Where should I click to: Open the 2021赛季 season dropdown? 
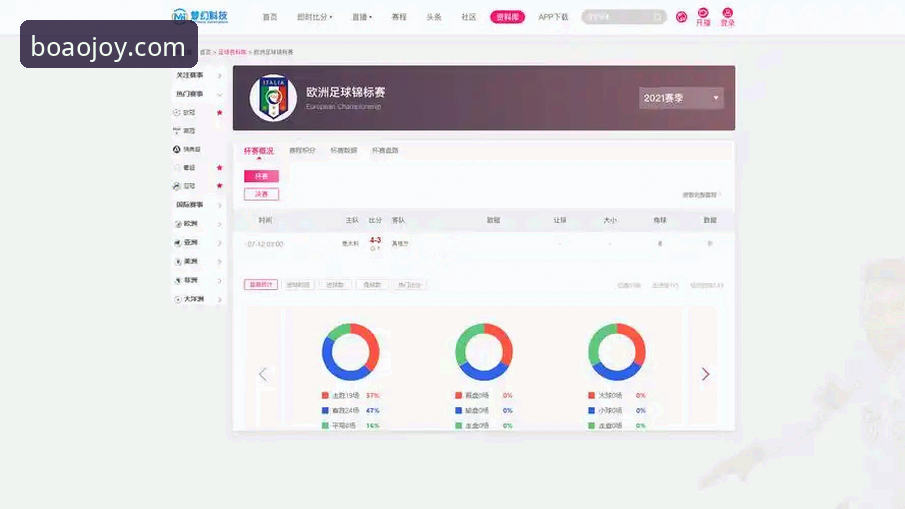[x=681, y=98]
